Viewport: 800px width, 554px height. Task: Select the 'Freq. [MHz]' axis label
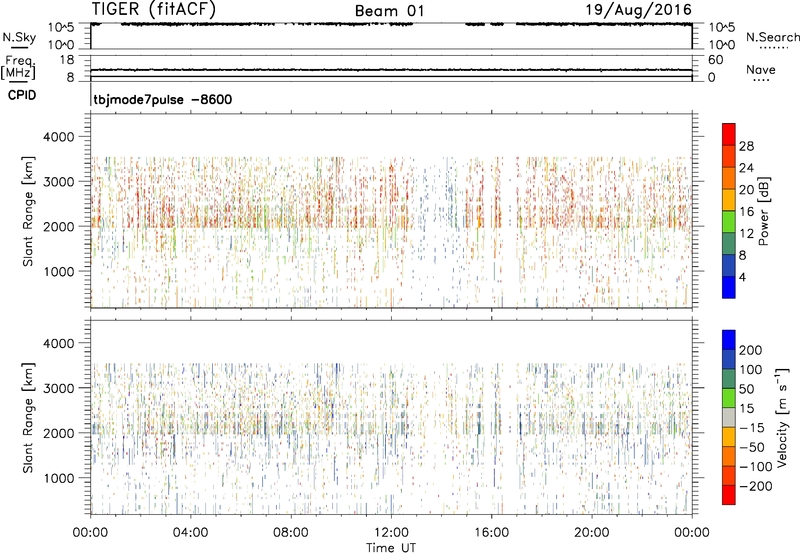19,67
